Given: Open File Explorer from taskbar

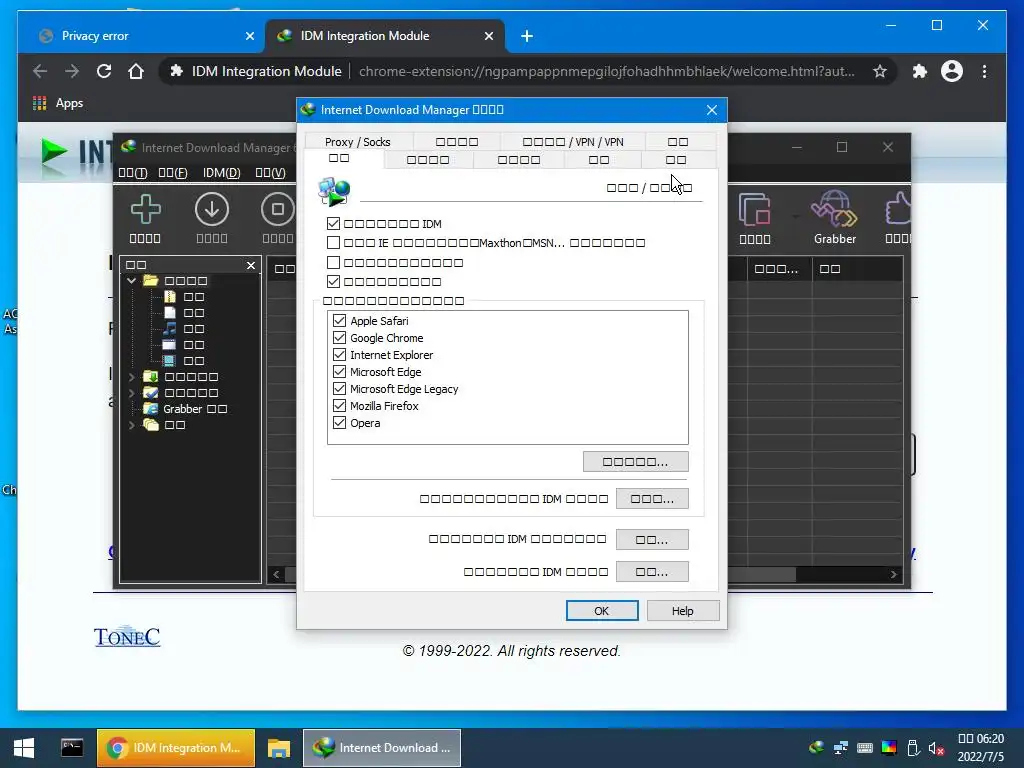Looking at the screenshot, I should (x=279, y=748).
